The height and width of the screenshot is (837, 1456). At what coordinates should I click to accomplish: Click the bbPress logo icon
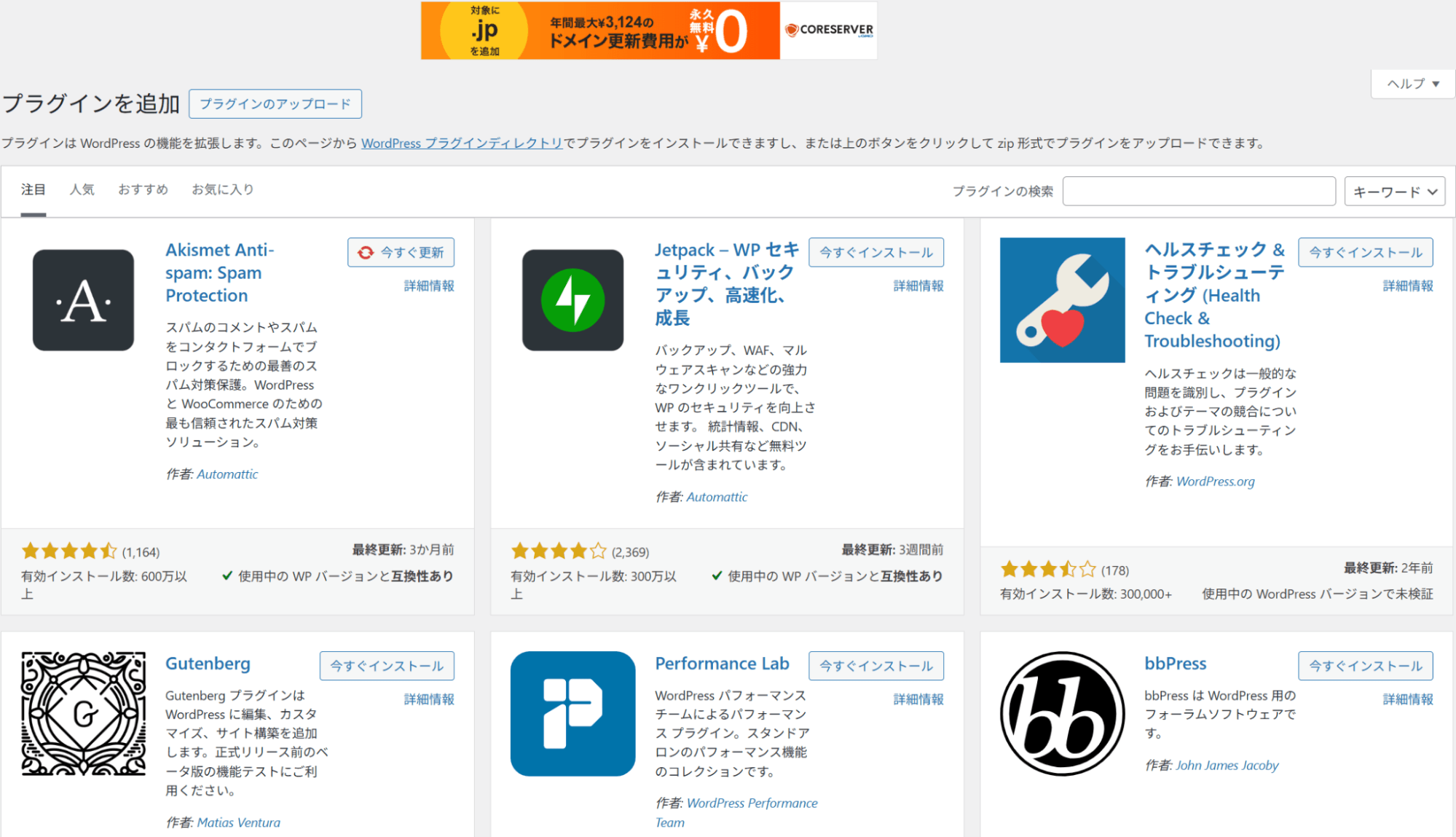pos(1061,714)
